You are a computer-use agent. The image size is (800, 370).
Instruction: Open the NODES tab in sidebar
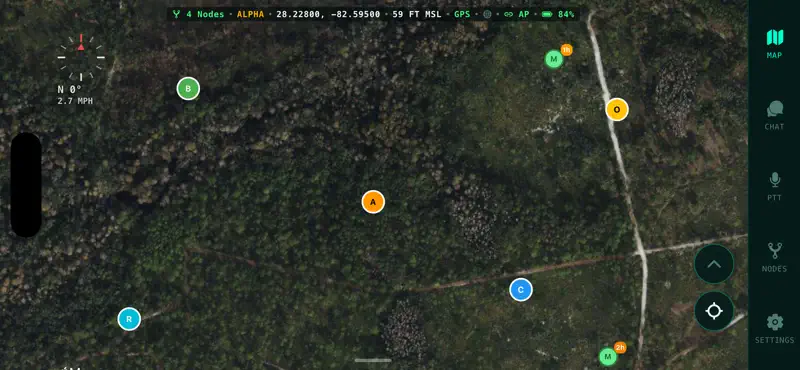pos(774,257)
